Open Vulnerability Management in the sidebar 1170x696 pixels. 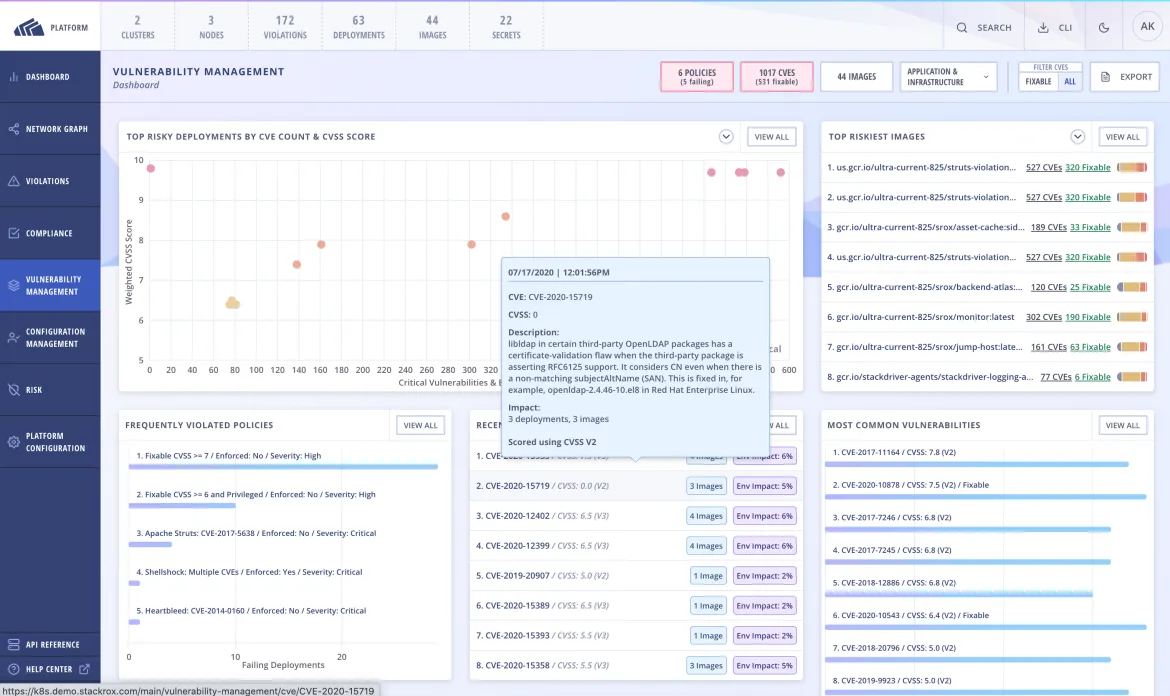tap(14, 285)
